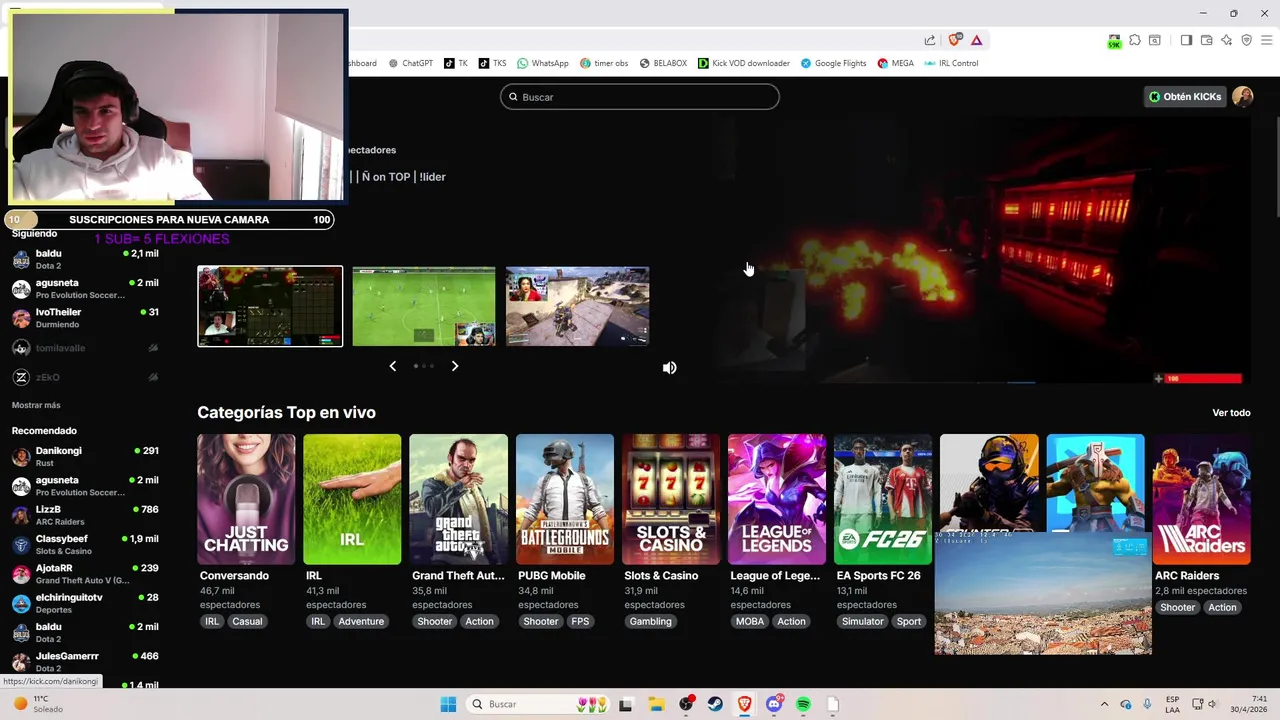Open the Slots & Casino category card
The image size is (1280, 720).
pyautogui.click(x=671, y=499)
